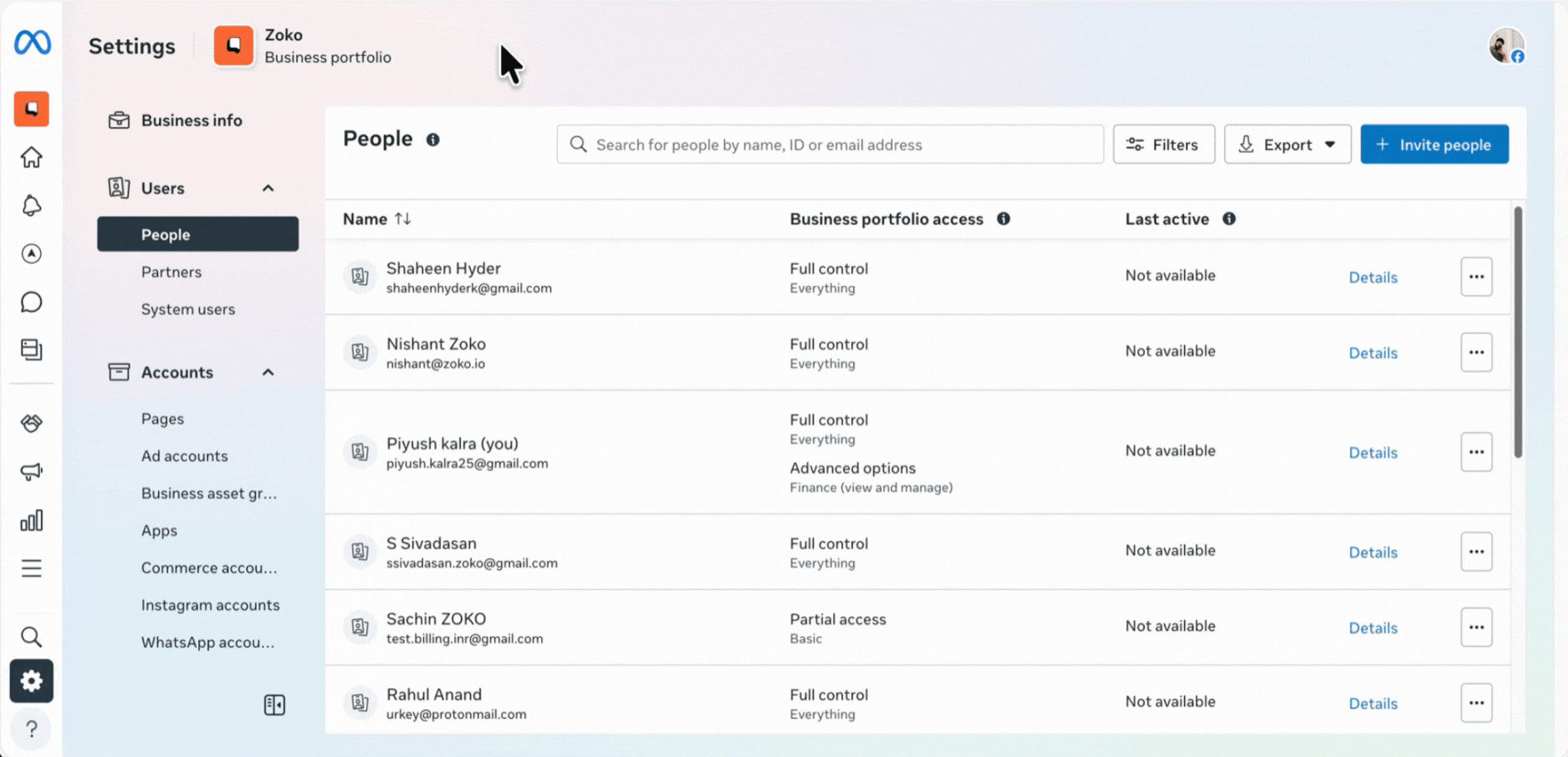Open Pages under Accounts
This screenshot has height=757, width=1568.
click(162, 419)
